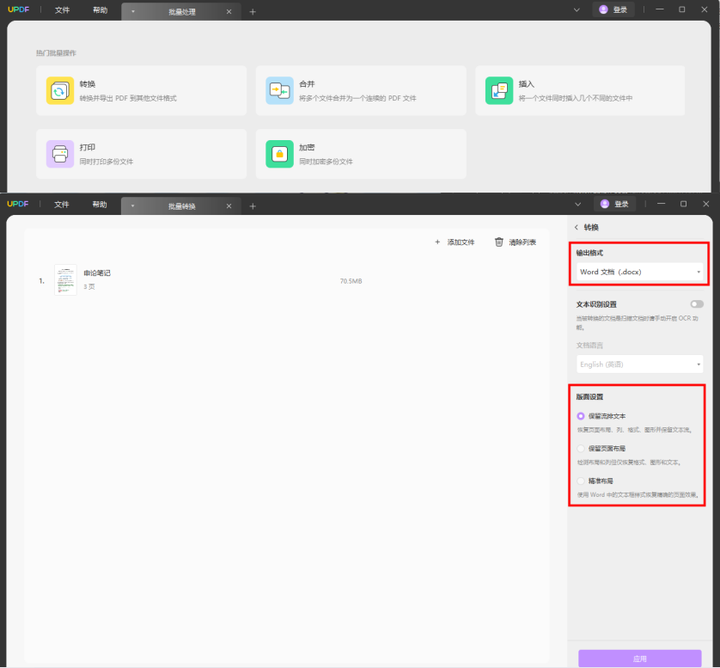The width and height of the screenshot is (720, 668).
Task: Minimize the upper UPDF window
Action: tap(660, 9)
